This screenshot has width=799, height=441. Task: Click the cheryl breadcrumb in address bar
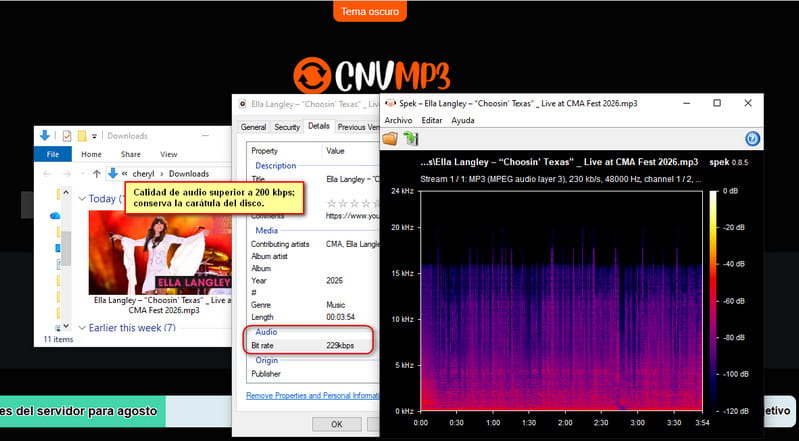(143, 174)
